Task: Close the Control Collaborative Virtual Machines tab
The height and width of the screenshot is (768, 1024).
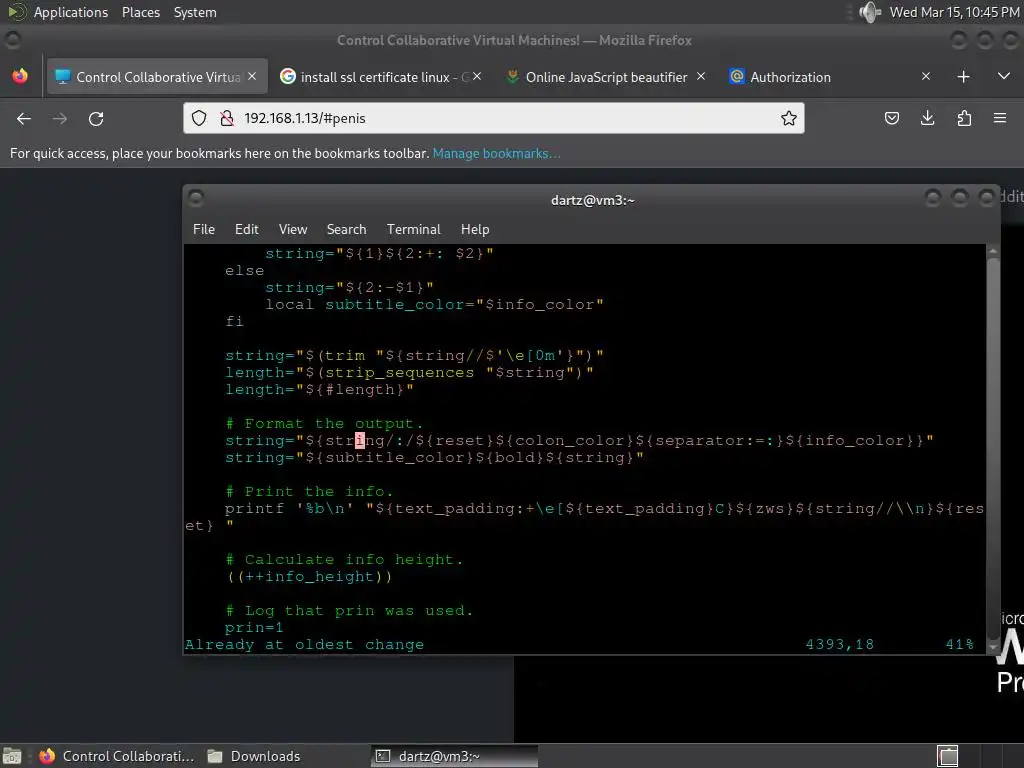Action: tap(252, 76)
